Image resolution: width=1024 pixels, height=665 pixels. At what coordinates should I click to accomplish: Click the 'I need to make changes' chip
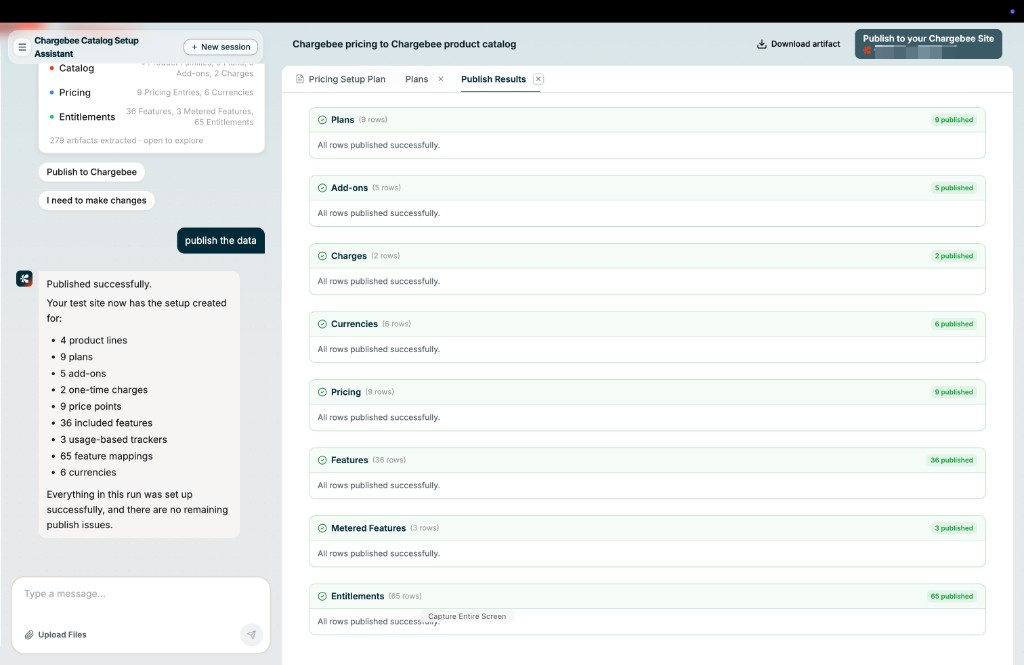pos(97,201)
